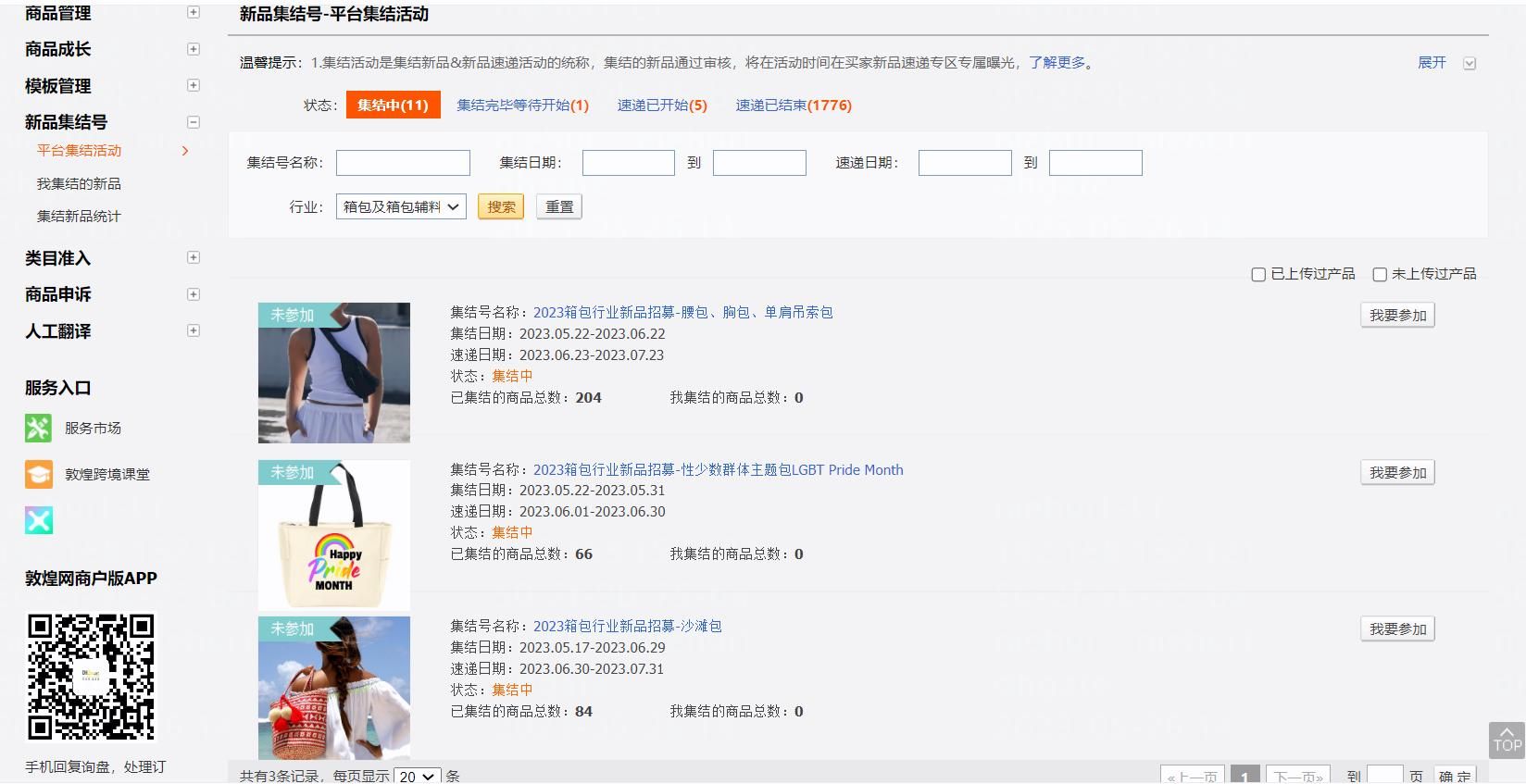The height and width of the screenshot is (784, 1526).
Task: Collapse the 新品集结号 menu section
Action: point(194,122)
